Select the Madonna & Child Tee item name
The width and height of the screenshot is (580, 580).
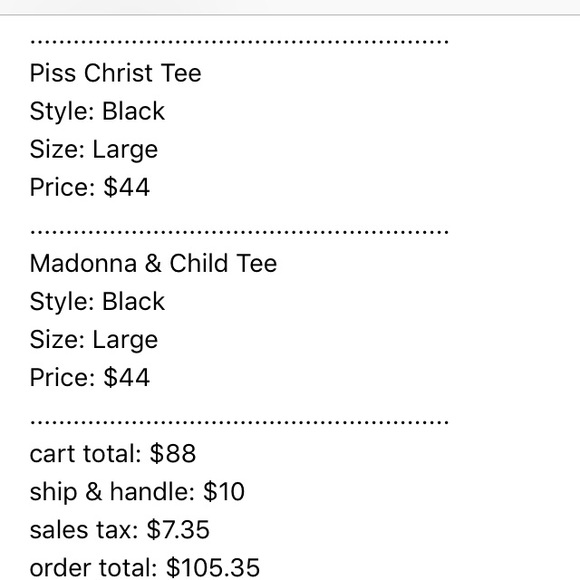[153, 263]
